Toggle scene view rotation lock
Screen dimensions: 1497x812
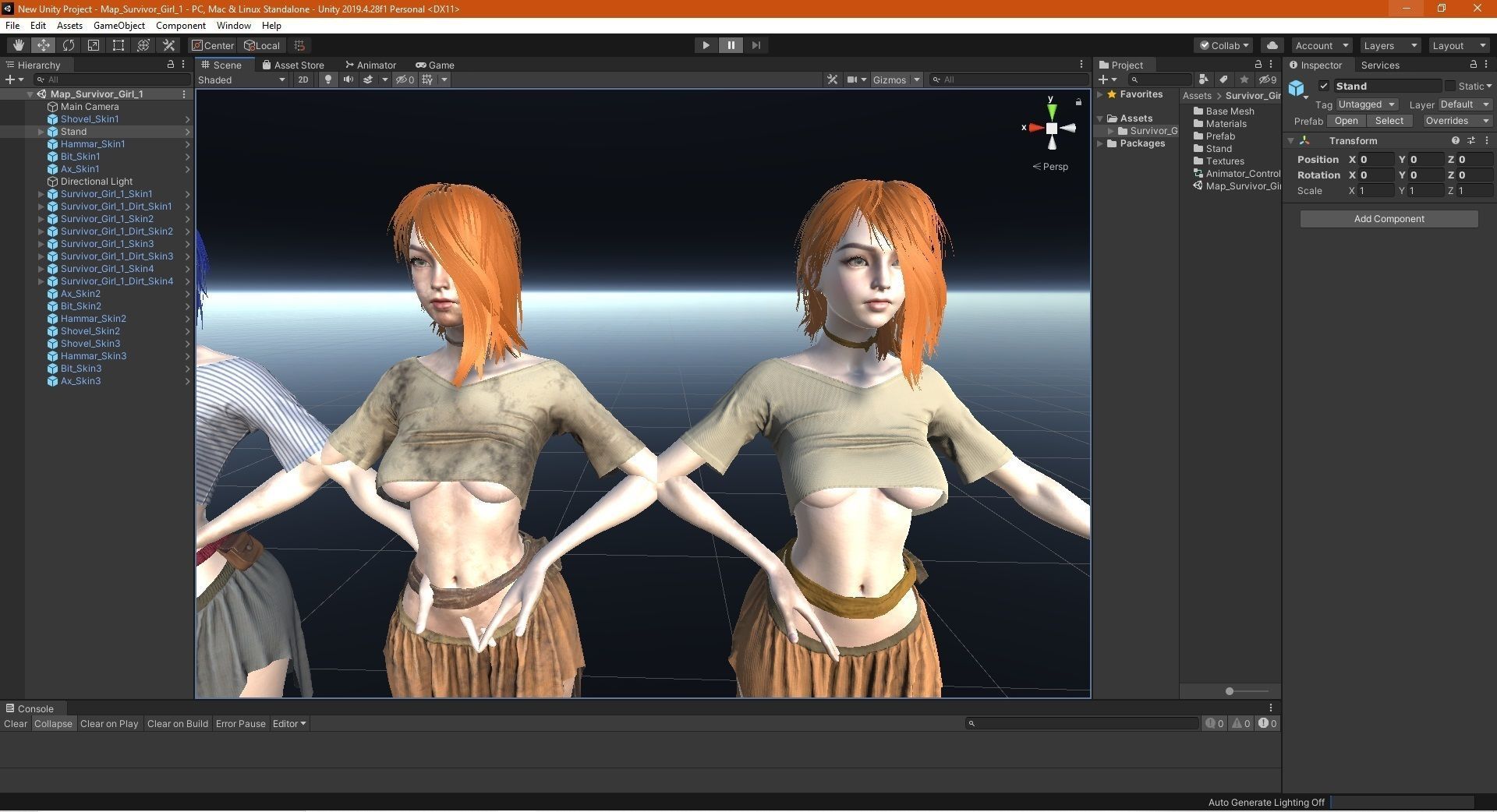1078,102
